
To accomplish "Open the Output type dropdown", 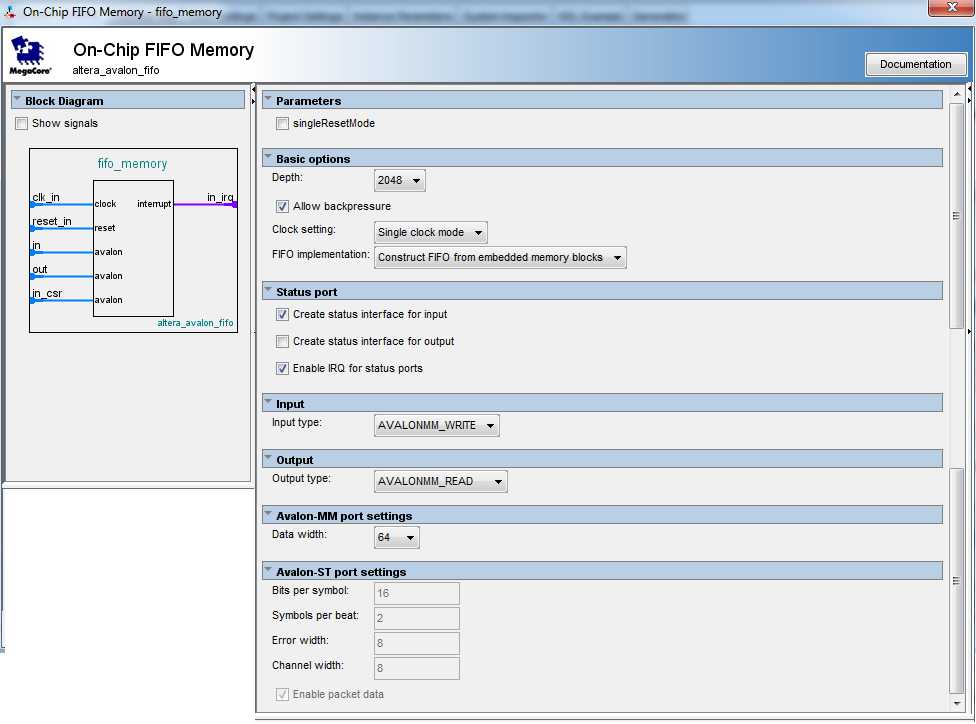I will coord(441,481).
